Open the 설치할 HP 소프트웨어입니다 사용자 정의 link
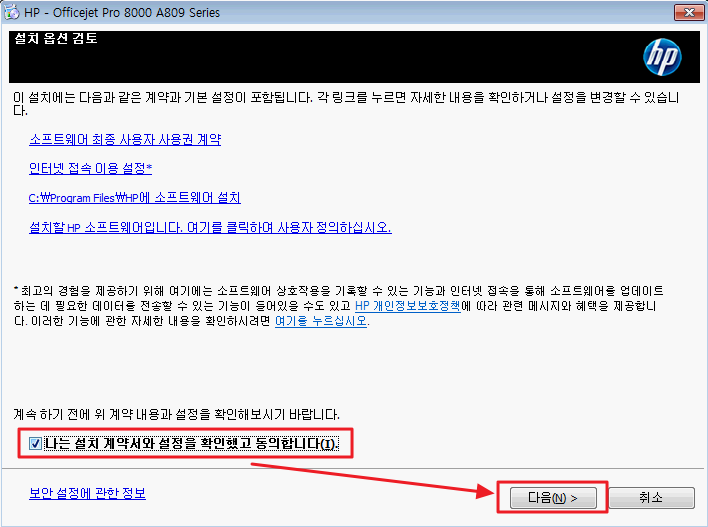The height and width of the screenshot is (527, 708). click(210, 227)
